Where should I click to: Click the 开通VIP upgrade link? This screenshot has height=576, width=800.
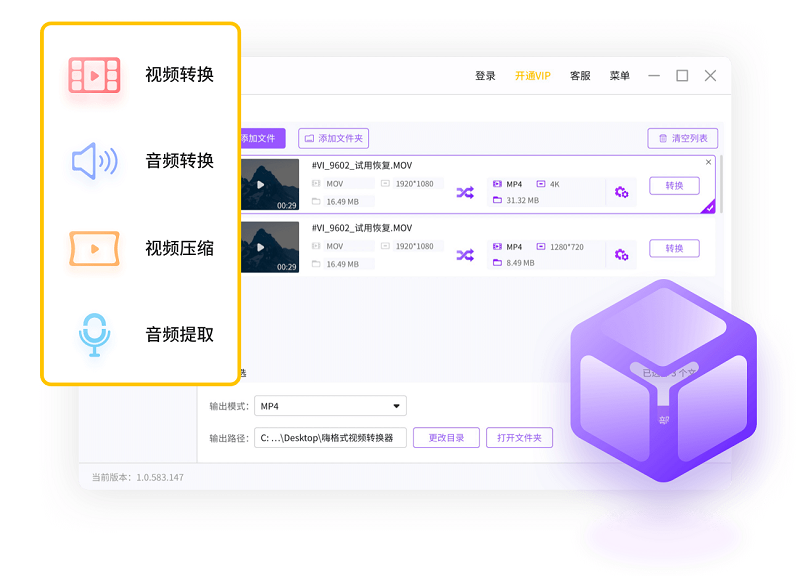(x=535, y=75)
